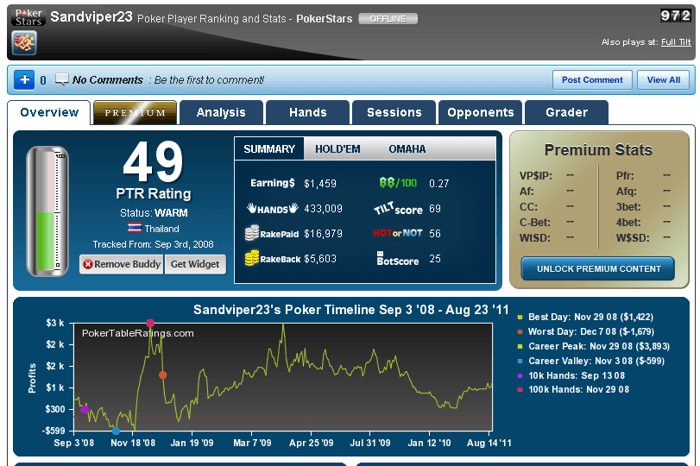Click Tracked From: Sep 3rd, 2008 text
The width and height of the screenshot is (700, 466).
coord(153,244)
